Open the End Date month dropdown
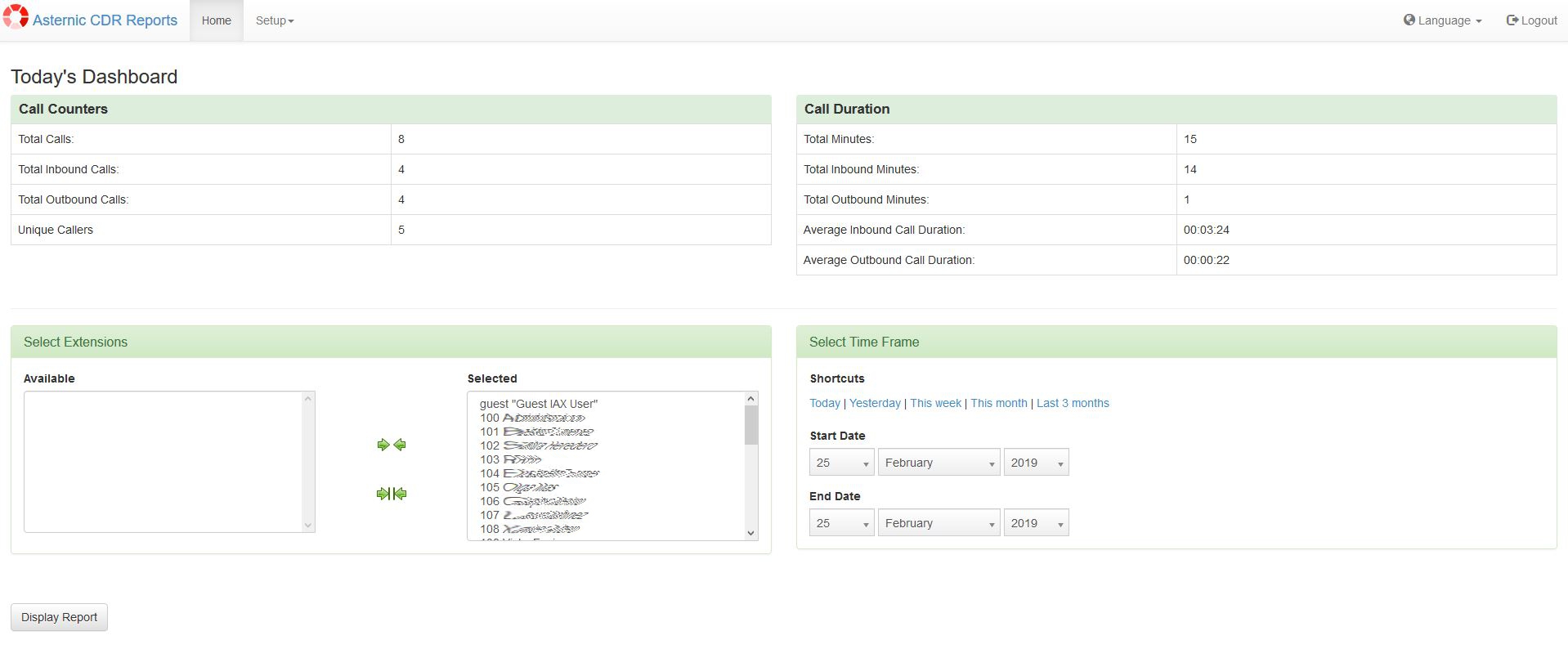1568x649 pixels. 939,523
